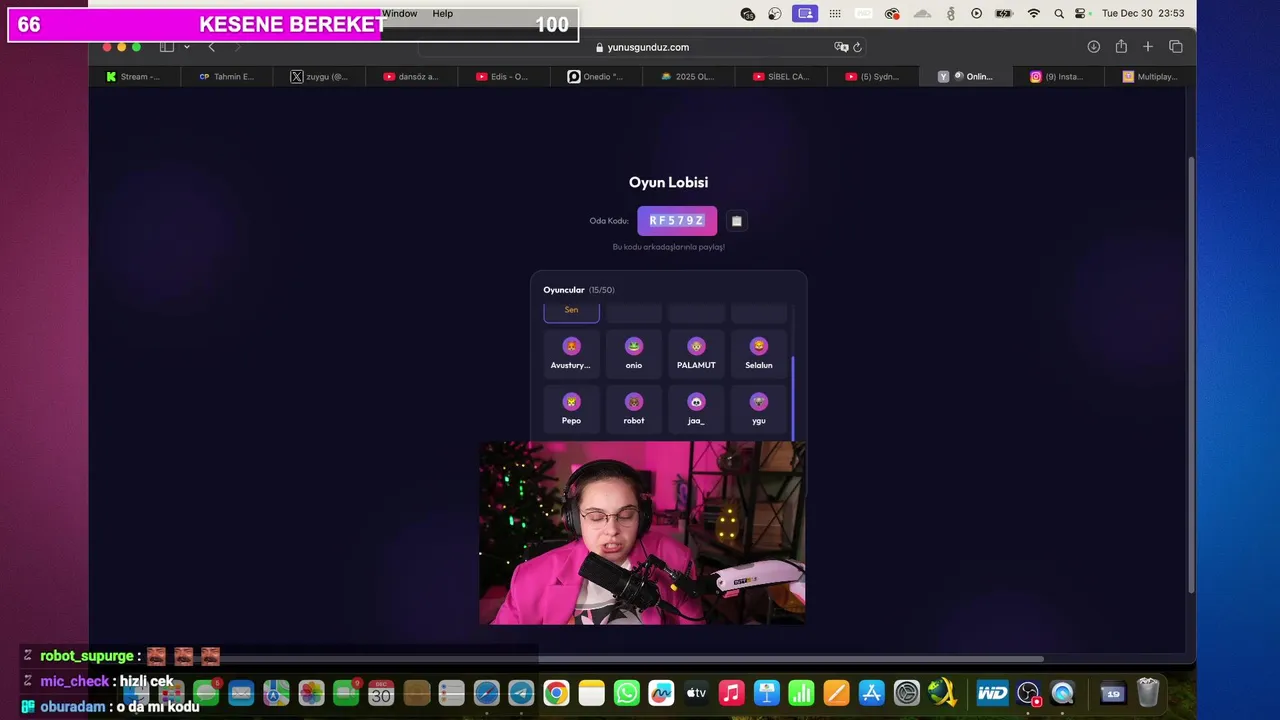This screenshot has height=720, width=1280.
Task: Switch to the 'dansöz a...' YouTube tab
Action: pyautogui.click(x=411, y=77)
